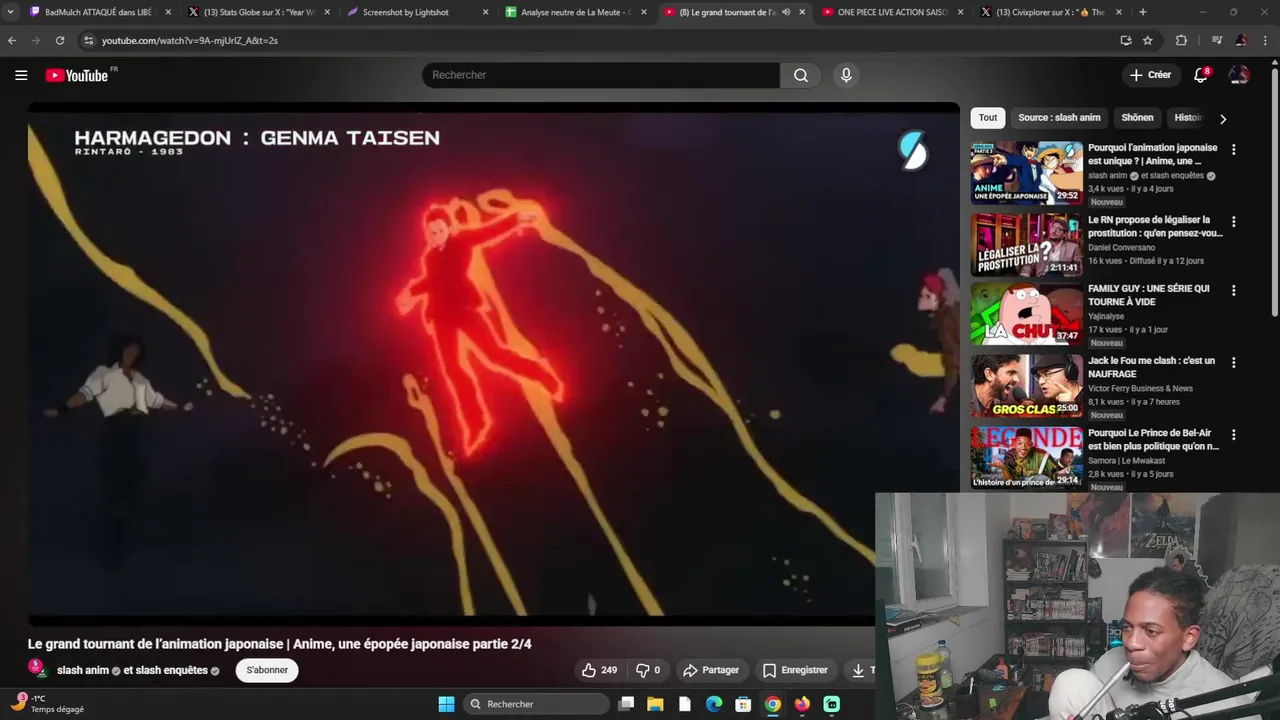1280x720 pixels.
Task: Open weather widget showing -1°C
Action: [x=47, y=704]
